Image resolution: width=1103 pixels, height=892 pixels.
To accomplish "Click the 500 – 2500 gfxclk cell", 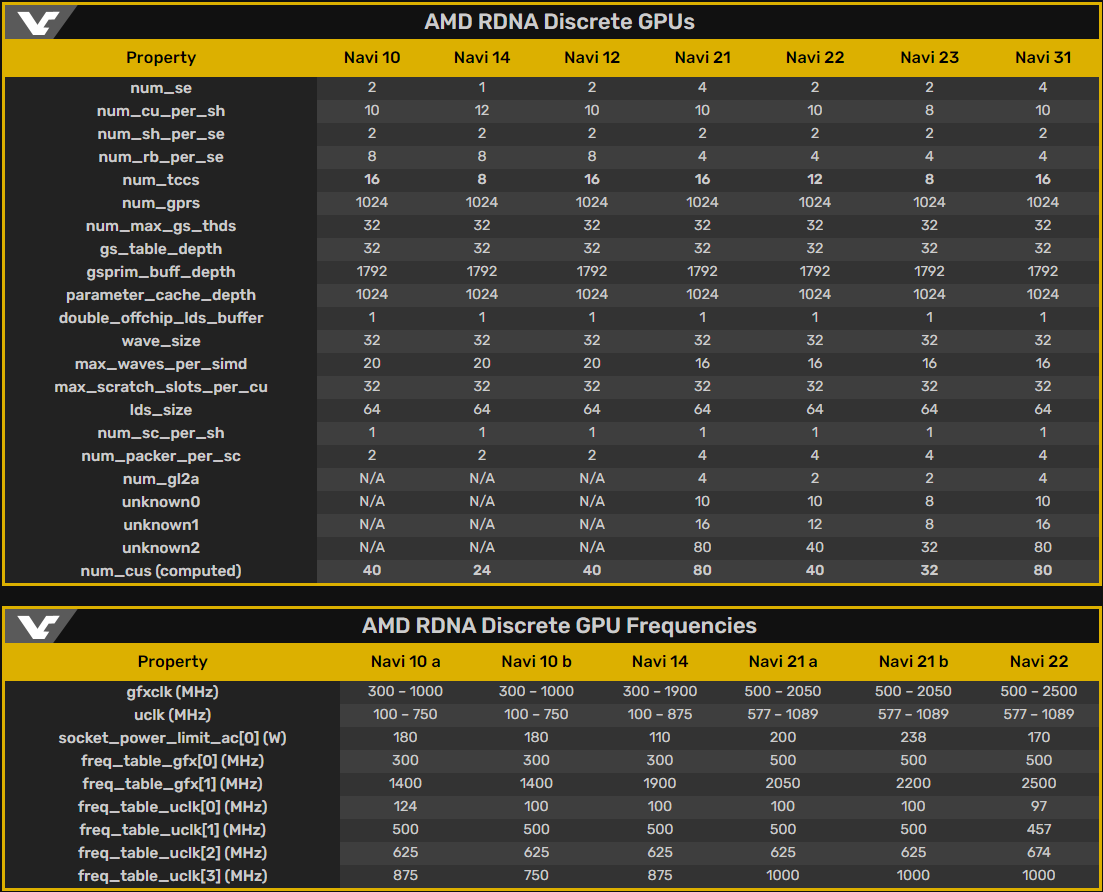I will click(x=1039, y=692).
